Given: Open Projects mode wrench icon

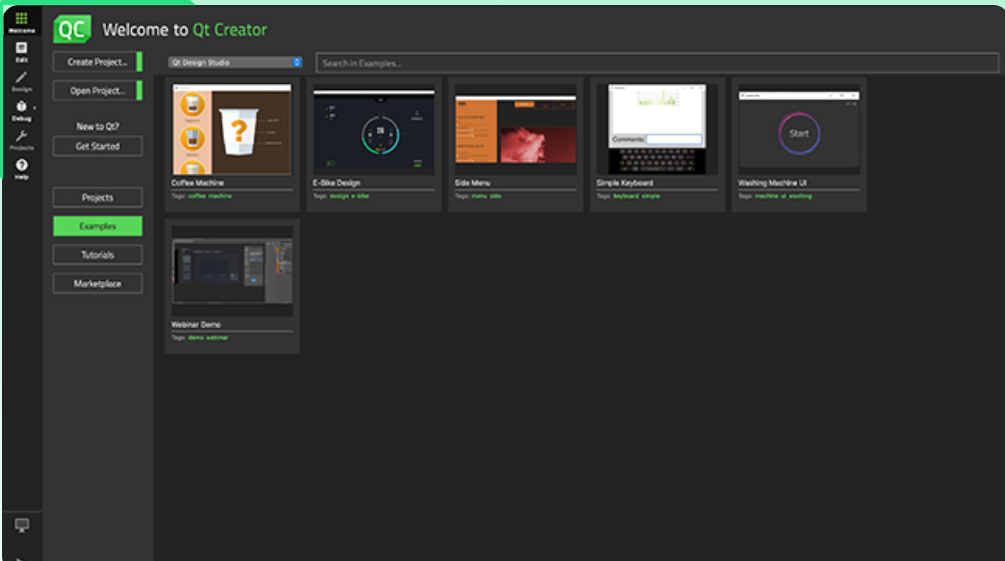Looking at the screenshot, I should (21, 138).
